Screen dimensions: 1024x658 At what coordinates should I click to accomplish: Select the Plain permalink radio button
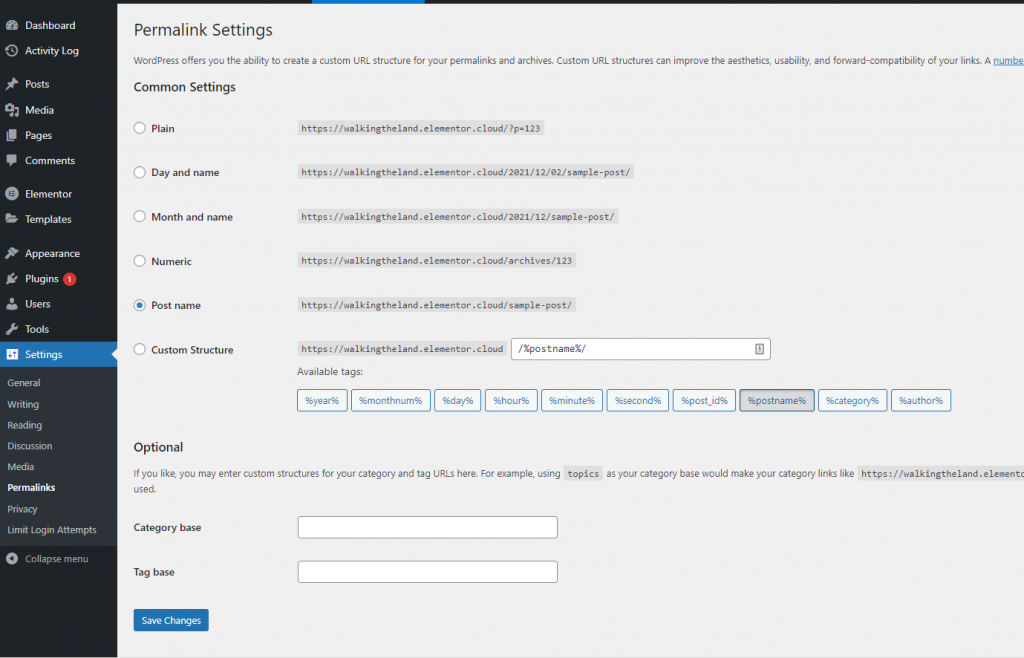(x=140, y=129)
